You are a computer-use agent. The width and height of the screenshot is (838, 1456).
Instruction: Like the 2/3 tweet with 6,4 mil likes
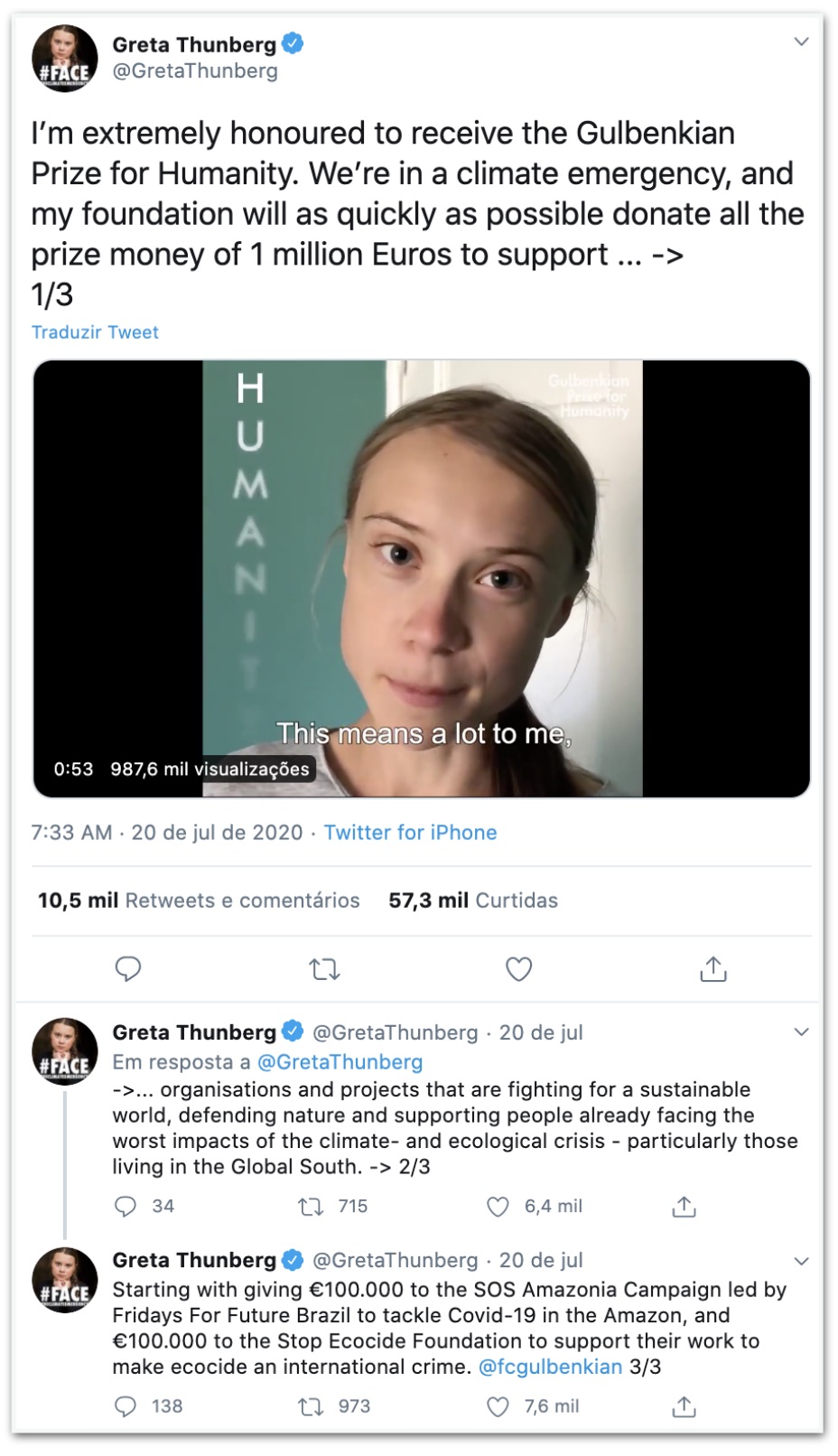(x=498, y=1207)
